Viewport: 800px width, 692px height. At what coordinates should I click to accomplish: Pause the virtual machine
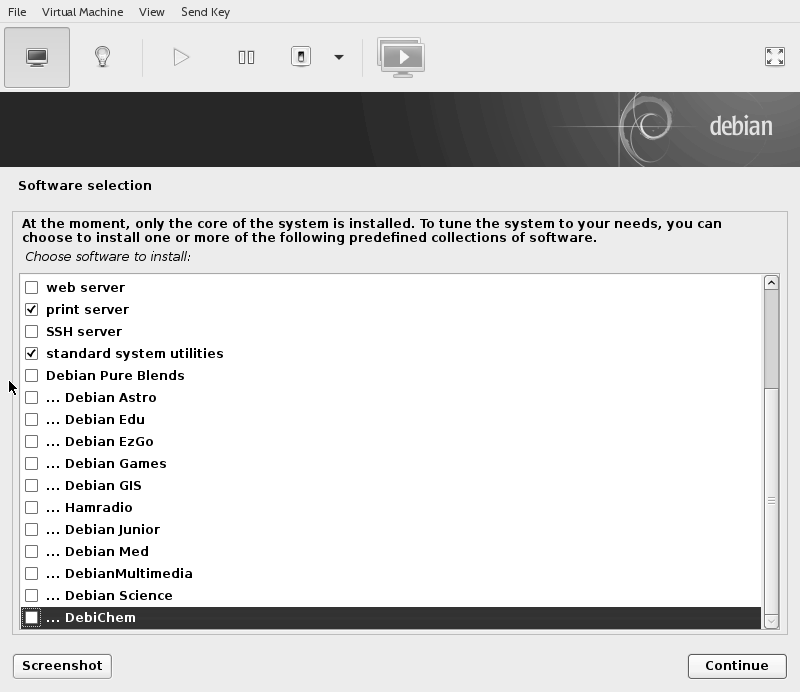click(x=246, y=57)
